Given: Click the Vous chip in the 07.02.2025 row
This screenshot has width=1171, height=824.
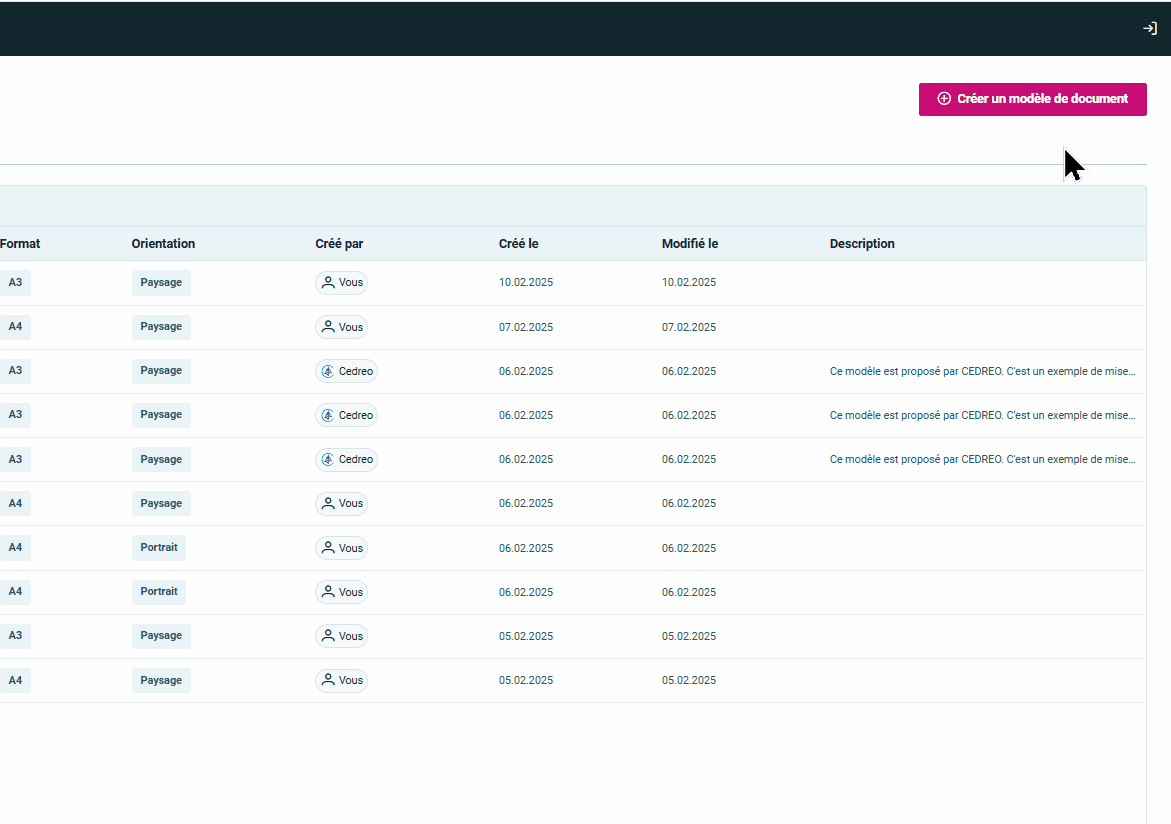Looking at the screenshot, I should 341,327.
